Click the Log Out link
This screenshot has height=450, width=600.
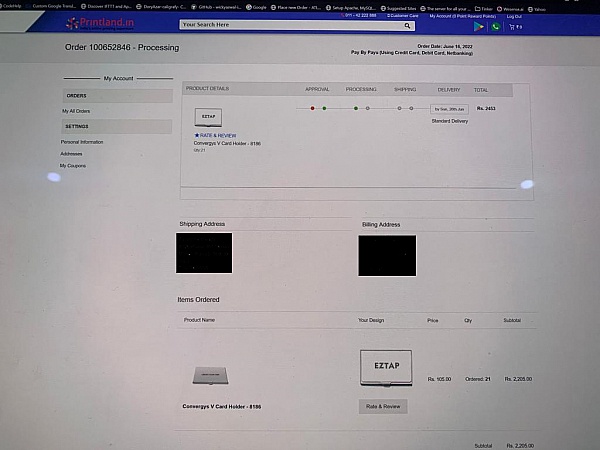pos(514,17)
